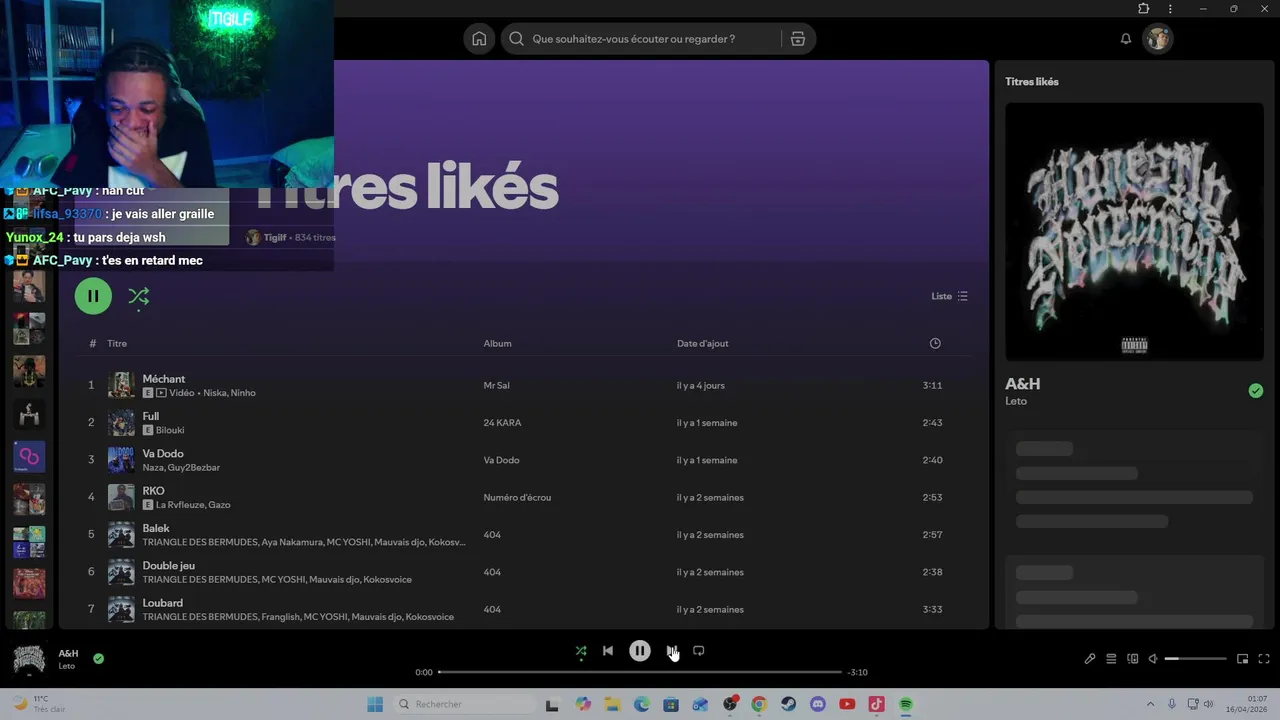Open Windows Start menu

[375, 704]
